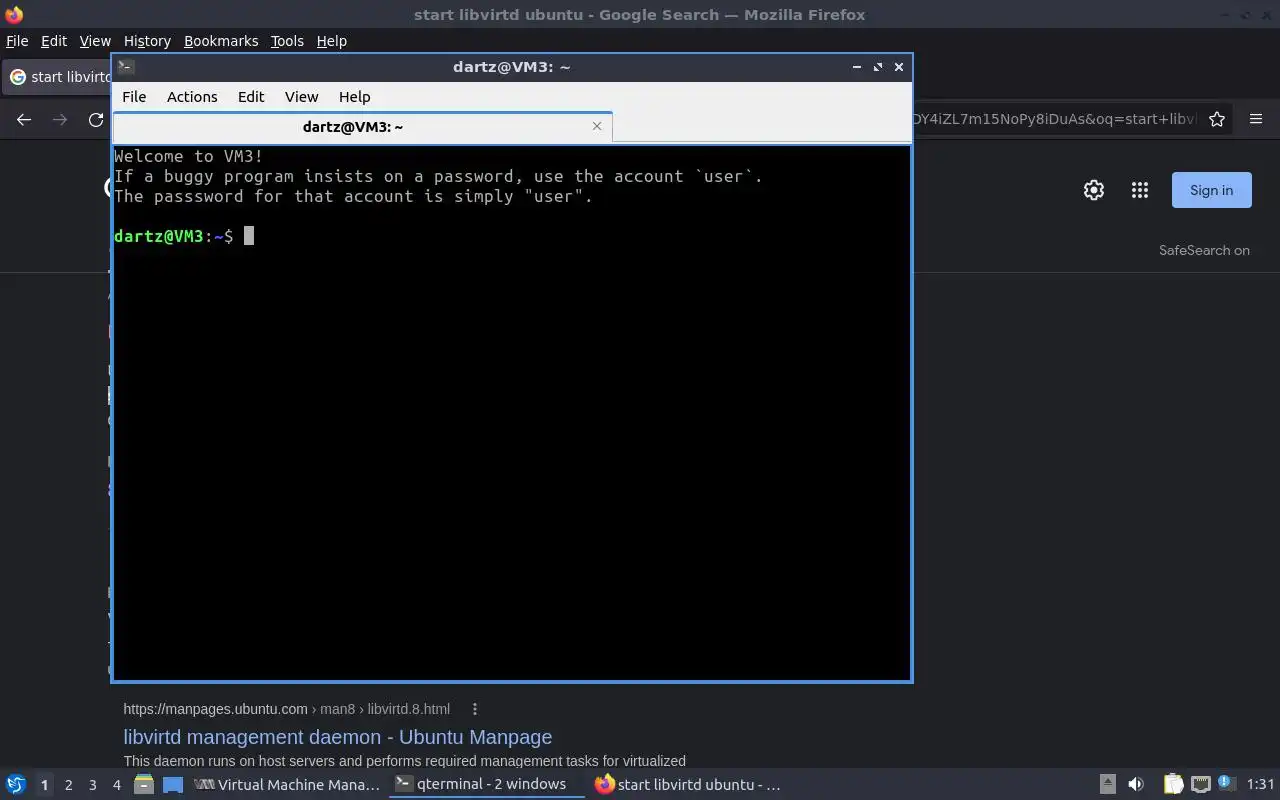Open the network status tray icon
Screen dimensions: 1280x800
click(x=1201, y=784)
